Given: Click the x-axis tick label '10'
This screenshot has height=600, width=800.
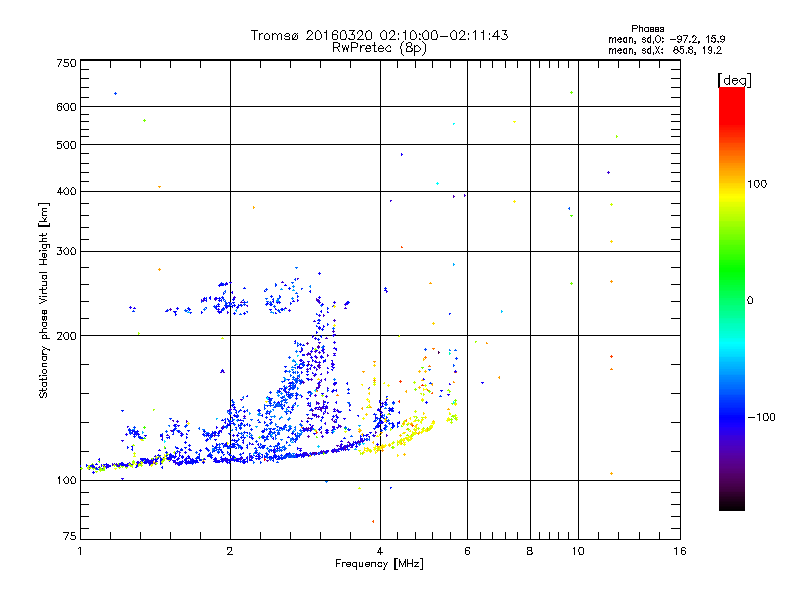Looking at the screenshot, I should tap(578, 551).
